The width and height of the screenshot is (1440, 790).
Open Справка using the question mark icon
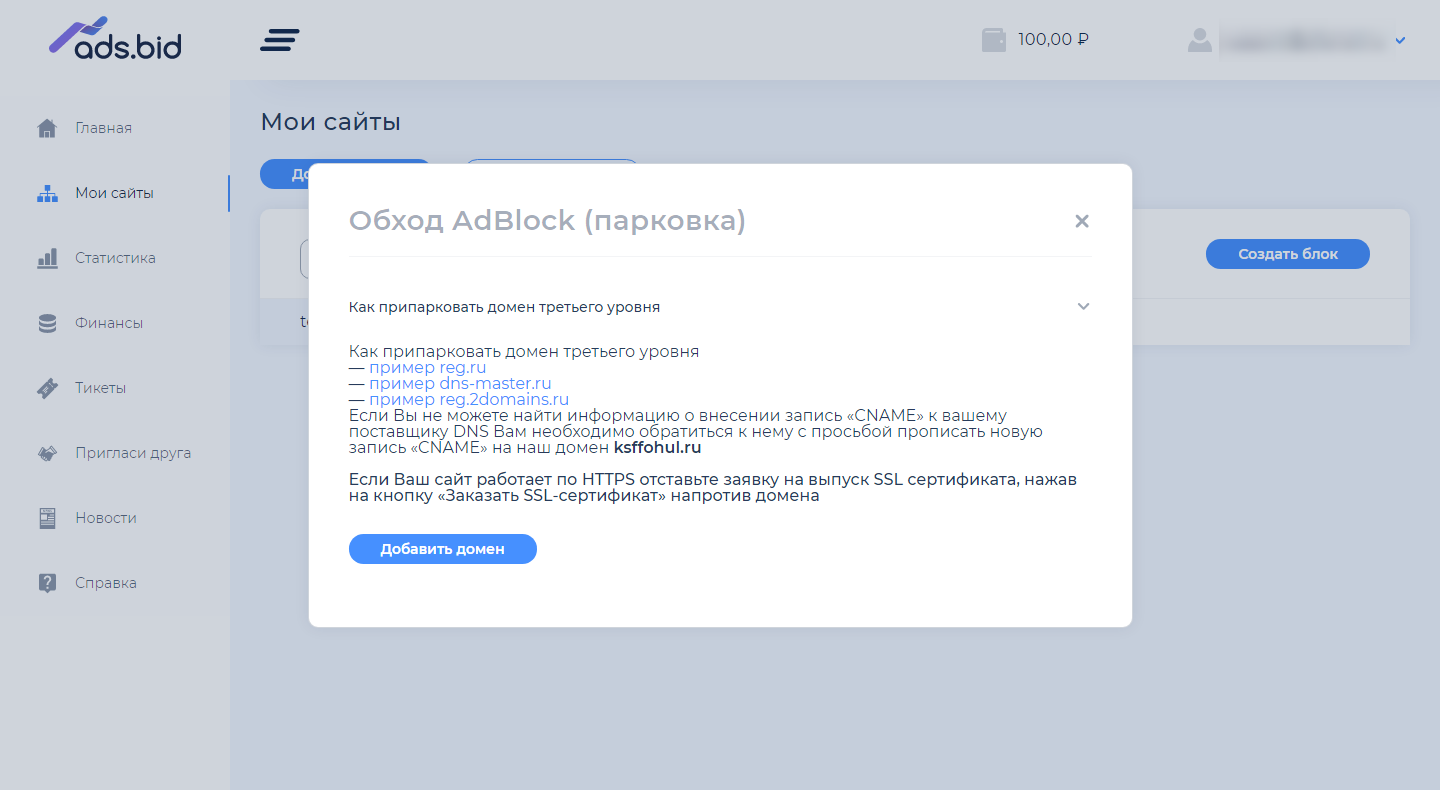[47, 582]
